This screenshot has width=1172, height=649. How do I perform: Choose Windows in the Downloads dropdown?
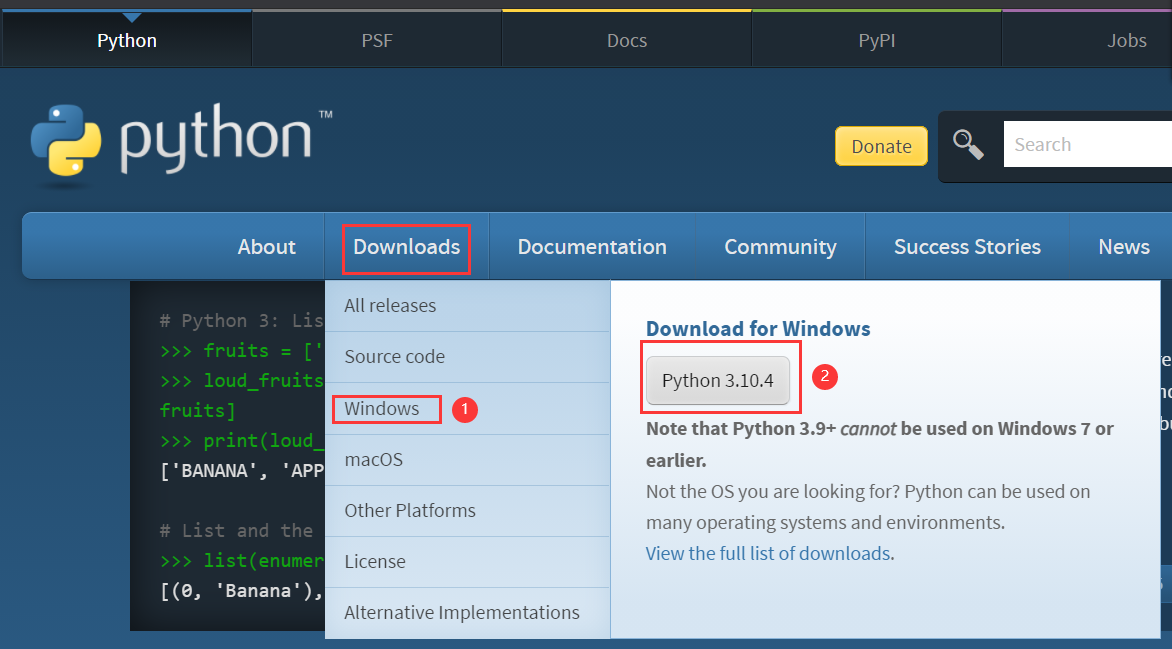pos(468,408)
